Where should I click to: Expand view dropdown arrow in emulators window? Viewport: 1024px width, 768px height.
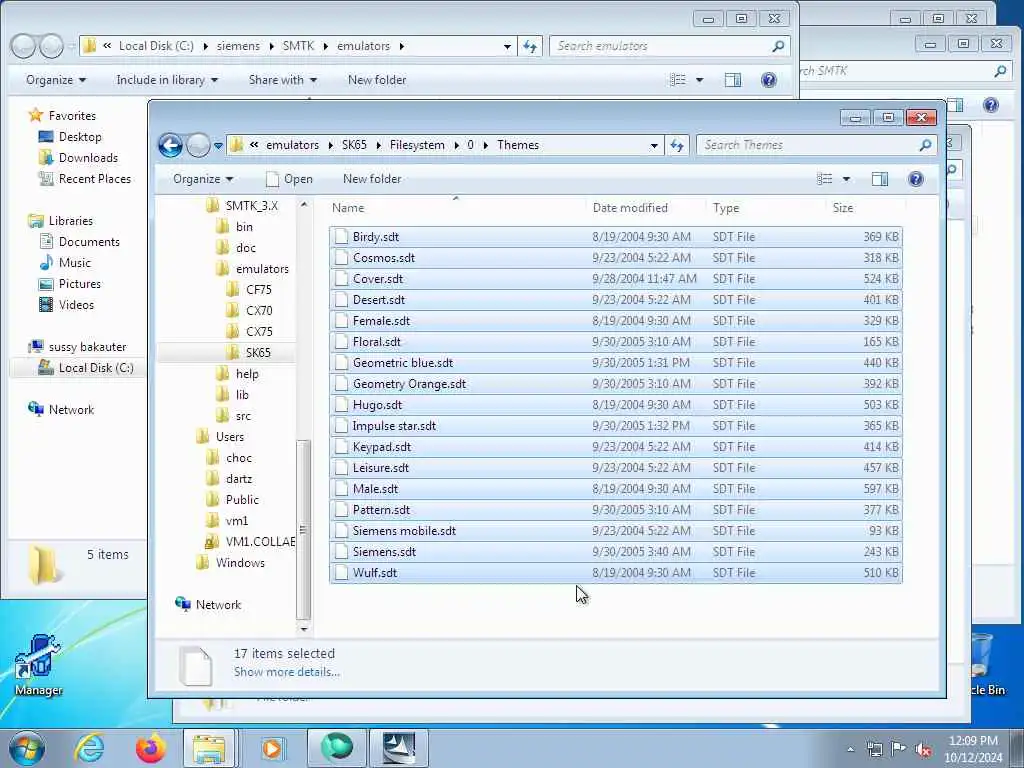tap(699, 80)
